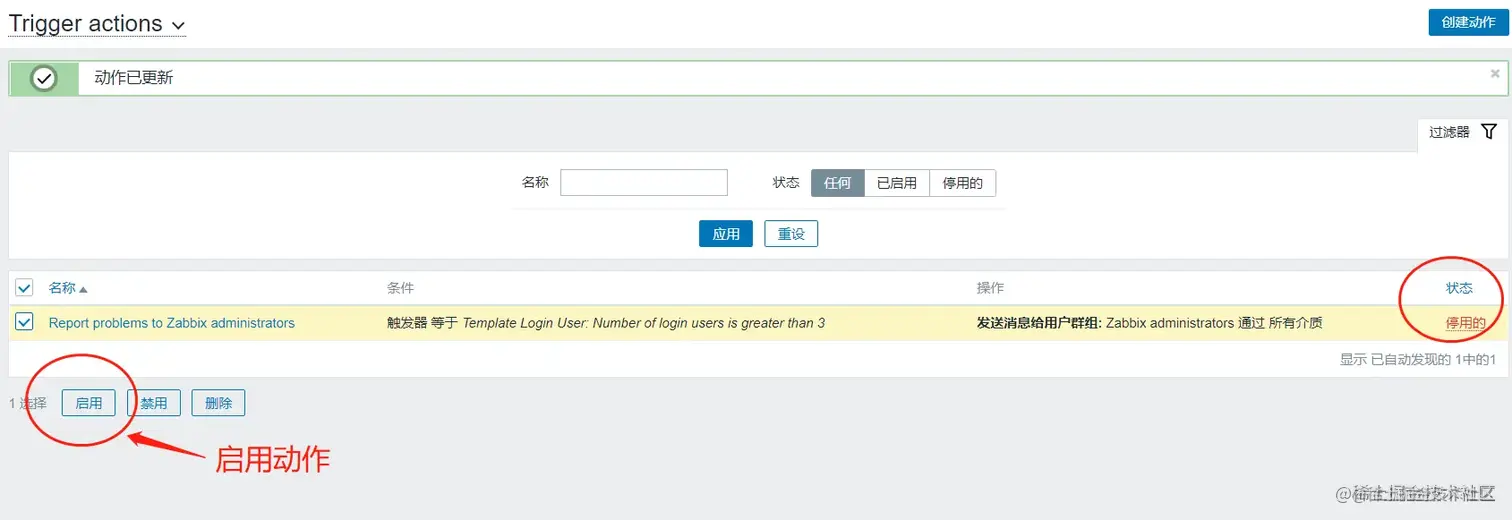Viewport: 1512px width, 520px height.
Task: Select the 任何 status filter option
Action: tap(837, 183)
